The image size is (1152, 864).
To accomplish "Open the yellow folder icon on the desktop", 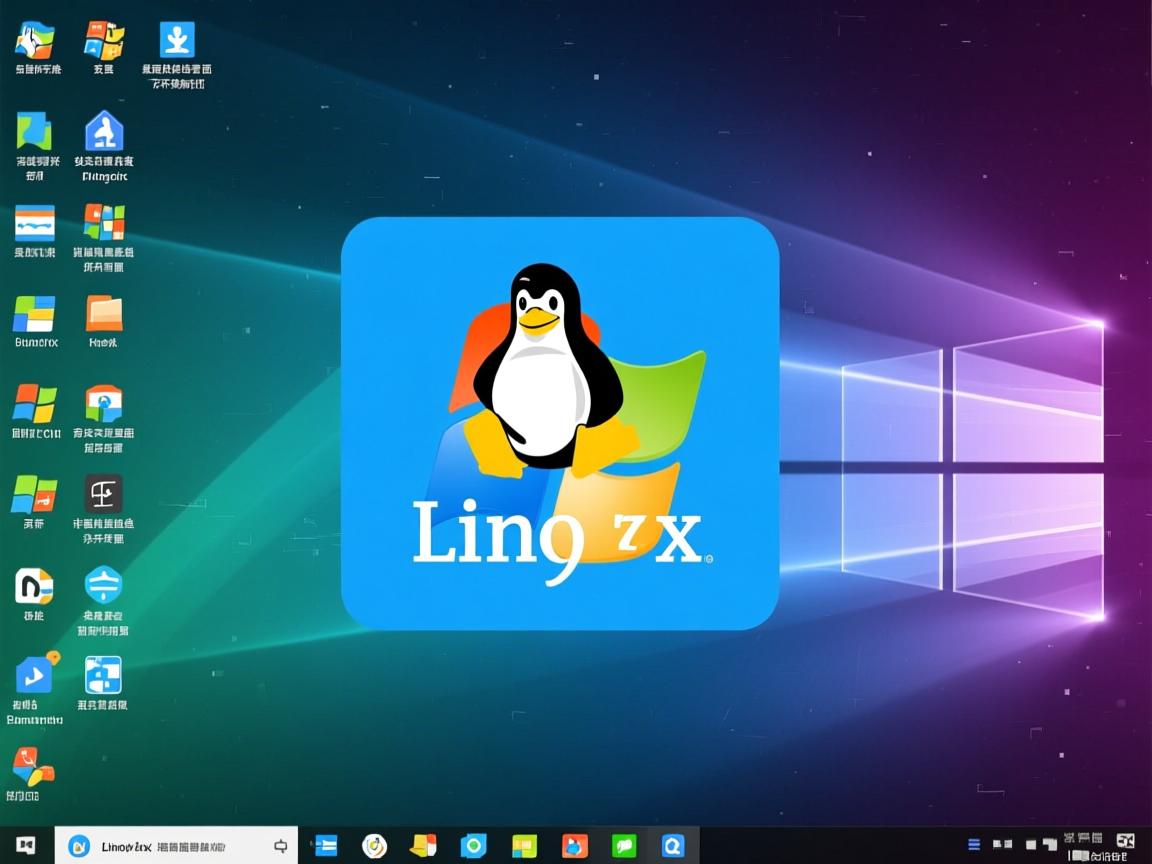I will pos(104,315).
